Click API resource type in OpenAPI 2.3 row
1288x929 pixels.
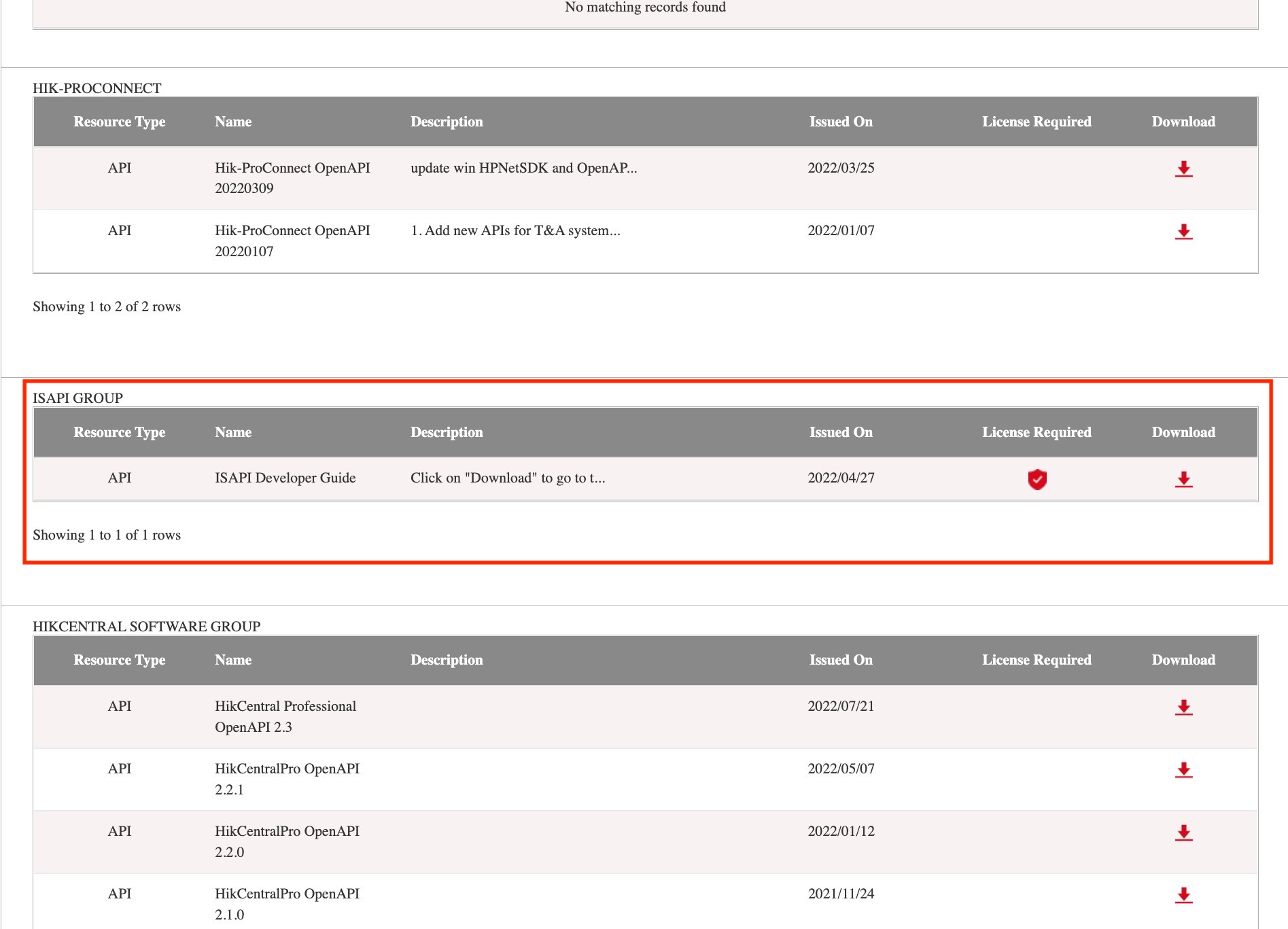click(120, 706)
